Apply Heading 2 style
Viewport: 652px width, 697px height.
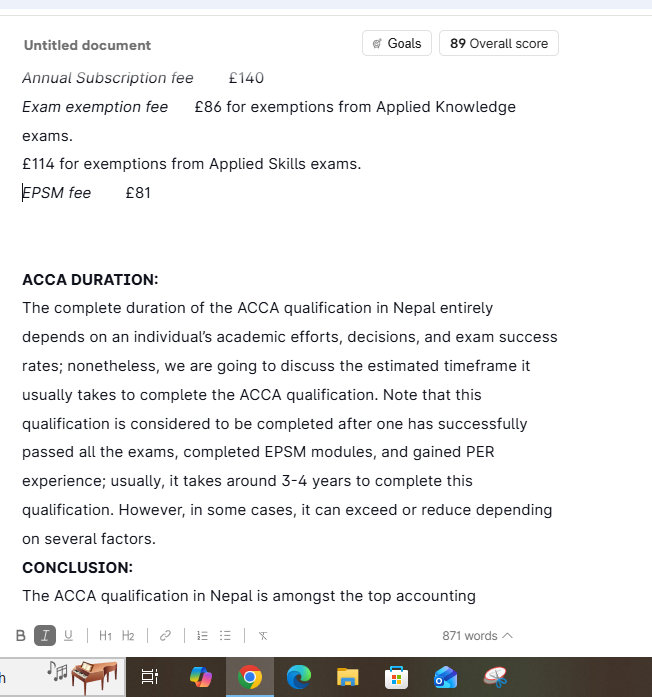coord(128,636)
